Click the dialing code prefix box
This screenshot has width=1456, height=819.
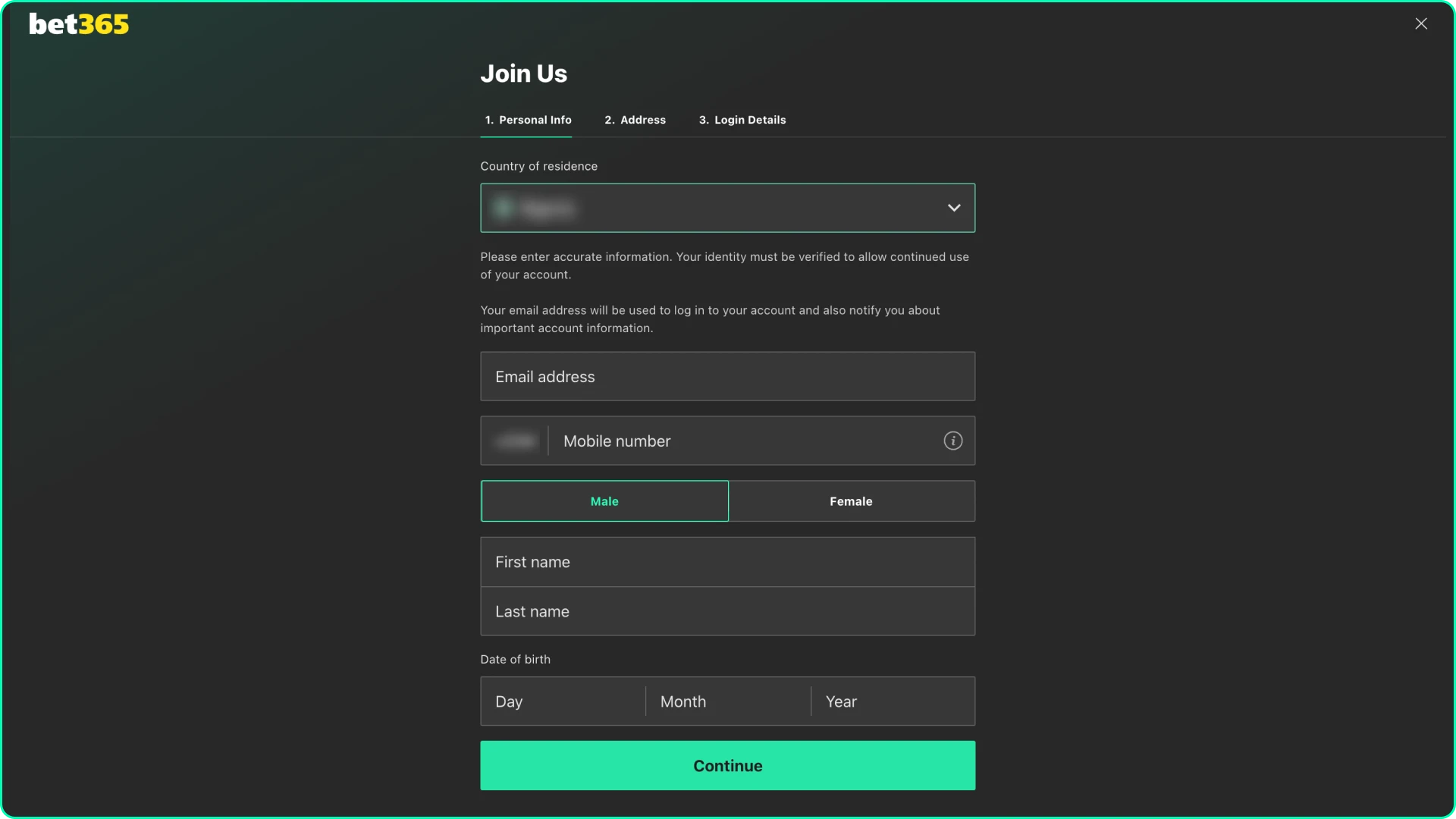pyautogui.click(x=516, y=441)
